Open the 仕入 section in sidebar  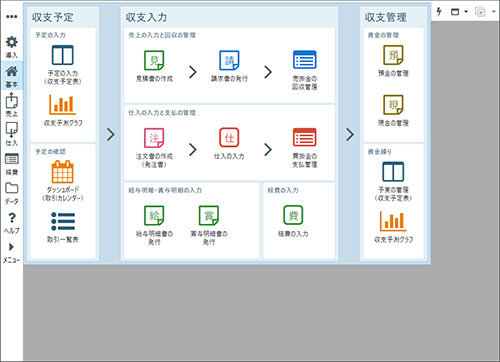(x=12, y=134)
